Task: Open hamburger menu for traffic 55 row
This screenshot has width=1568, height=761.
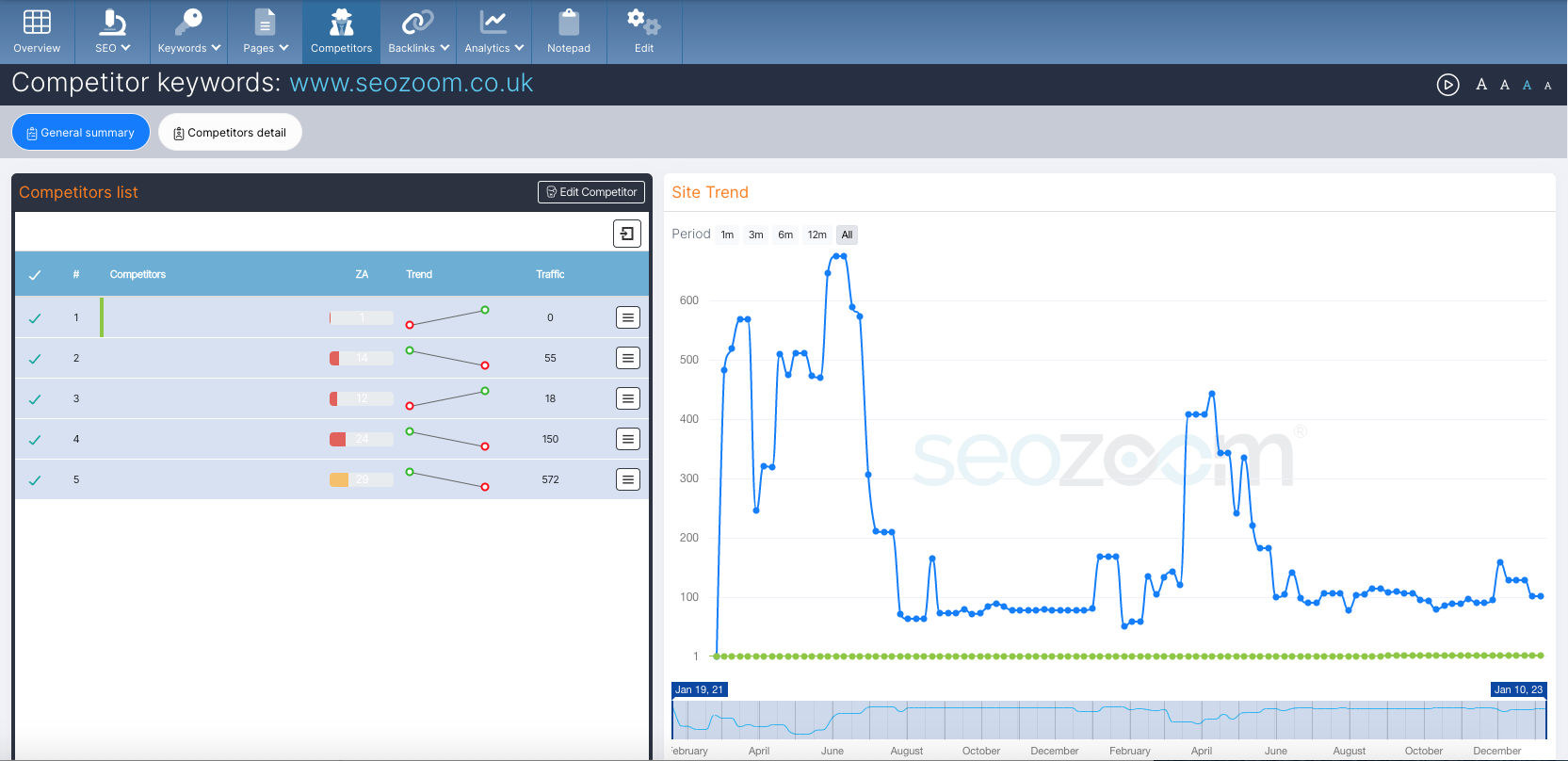Action: (628, 358)
